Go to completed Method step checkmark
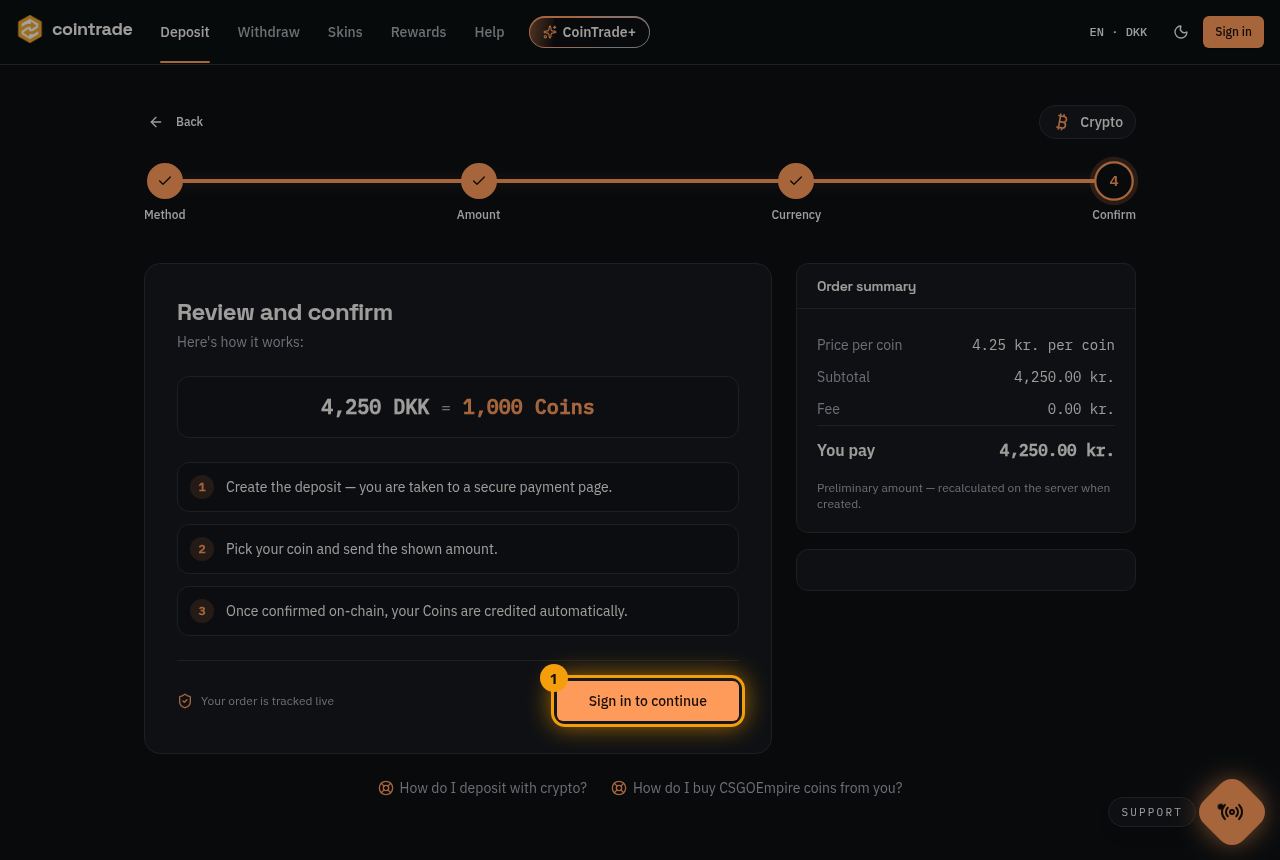This screenshot has width=1280, height=860. (x=165, y=181)
